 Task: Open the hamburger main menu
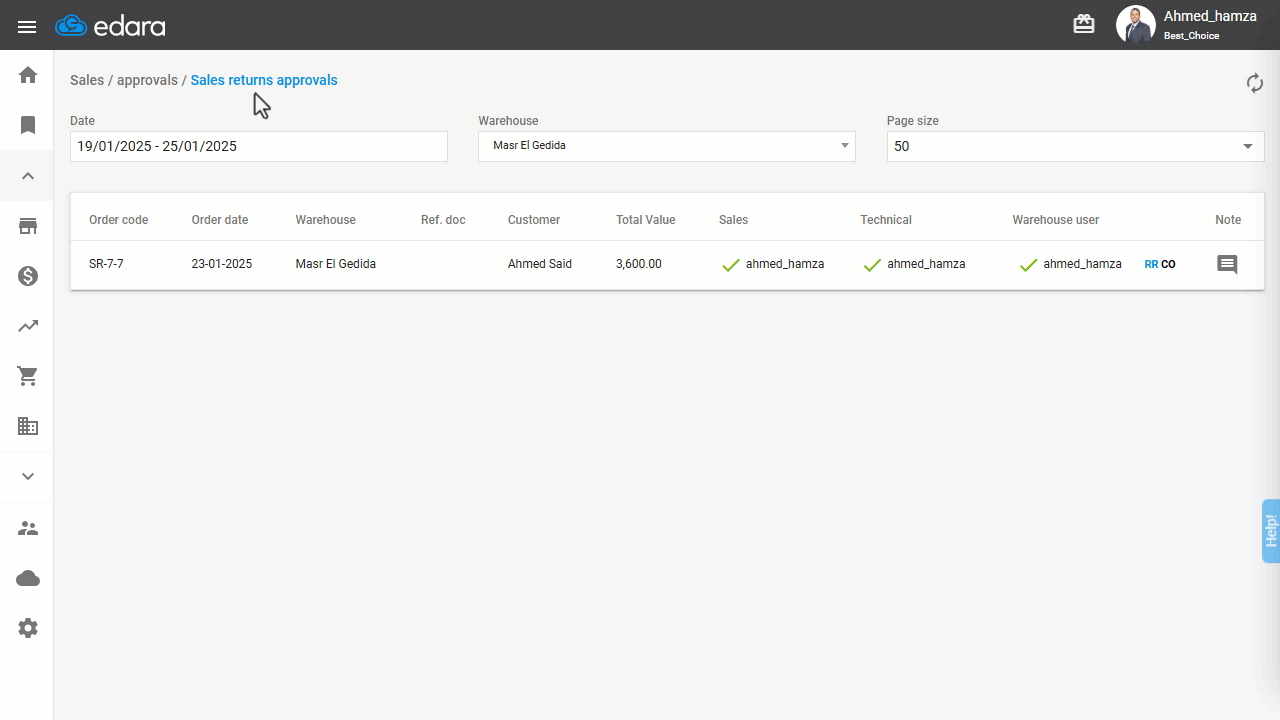click(27, 27)
